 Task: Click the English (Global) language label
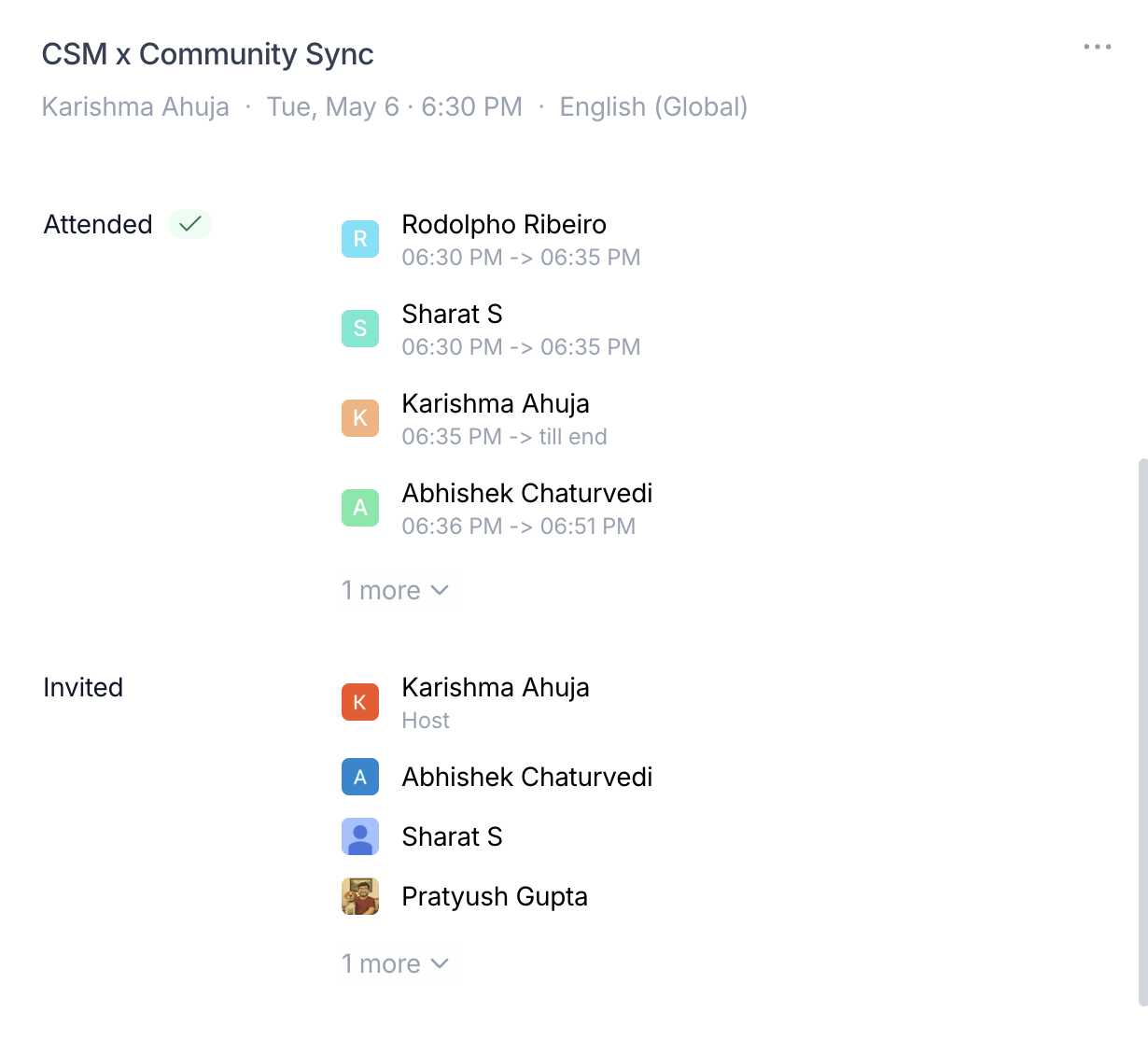click(653, 107)
